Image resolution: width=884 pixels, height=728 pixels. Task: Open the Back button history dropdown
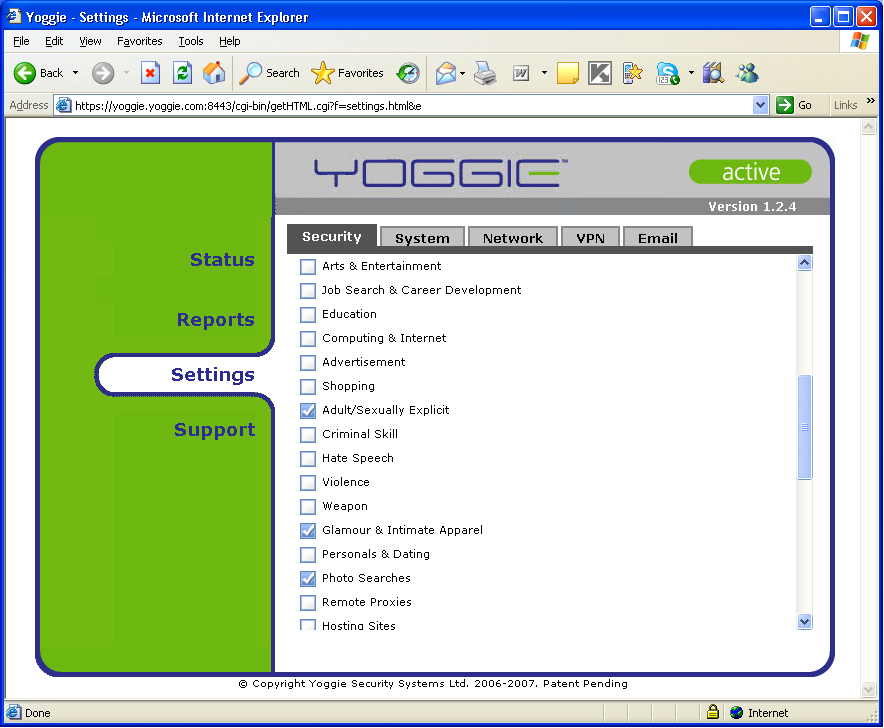click(x=76, y=73)
